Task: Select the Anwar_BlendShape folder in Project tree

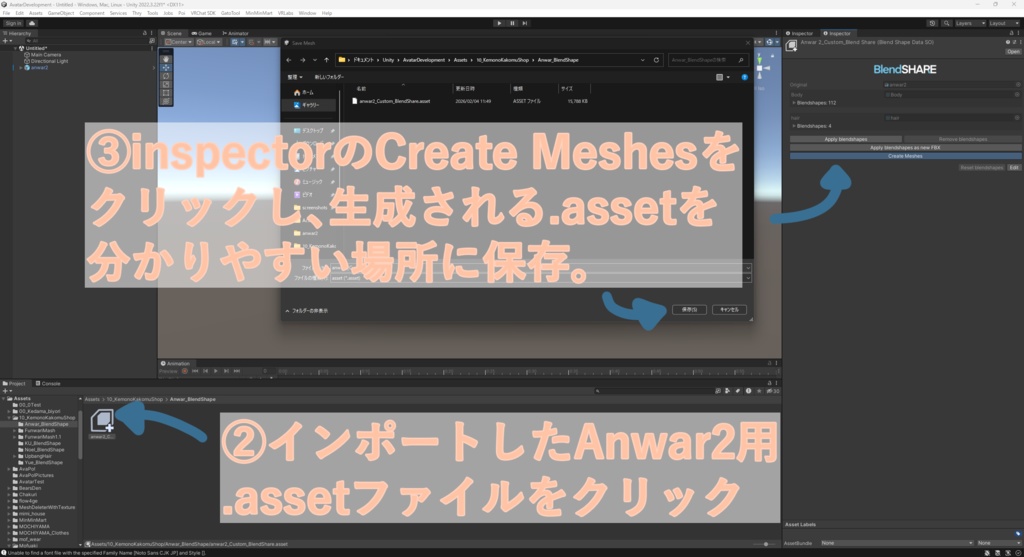Action: click(x=46, y=424)
